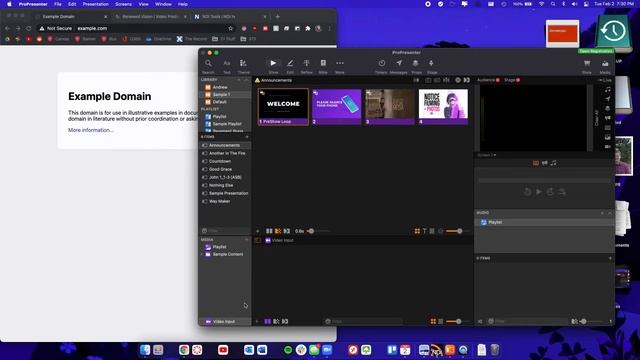Clear messages layer arrow icon
Viewport: 640px width, 360px height.
click(x=608, y=99)
